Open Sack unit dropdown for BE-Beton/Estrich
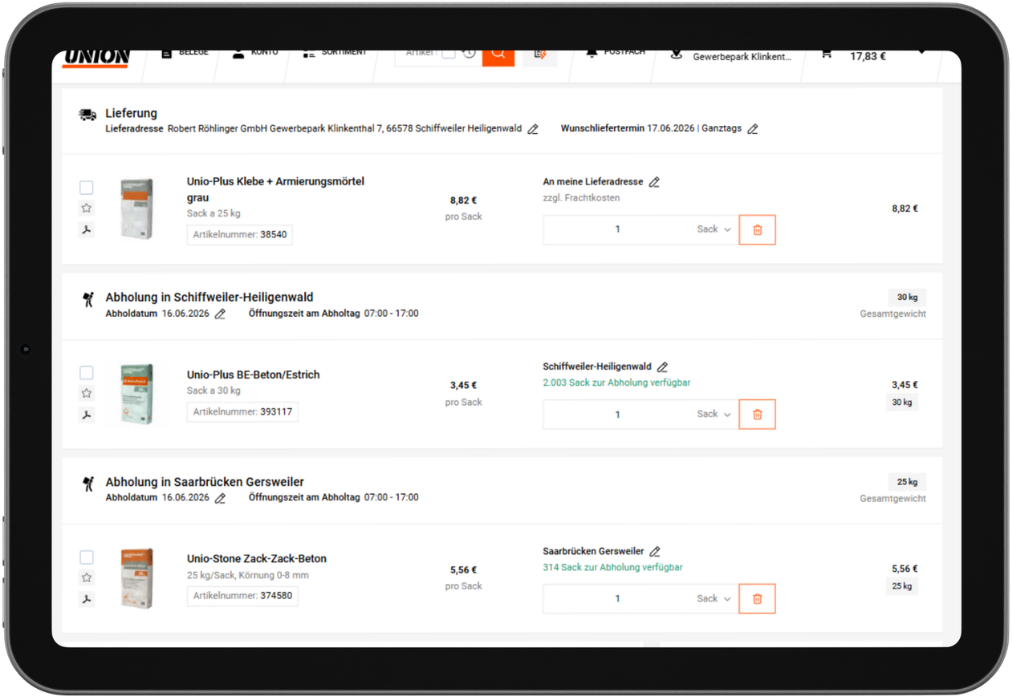The width and height of the screenshot is (1012, 697). (714, 414)
